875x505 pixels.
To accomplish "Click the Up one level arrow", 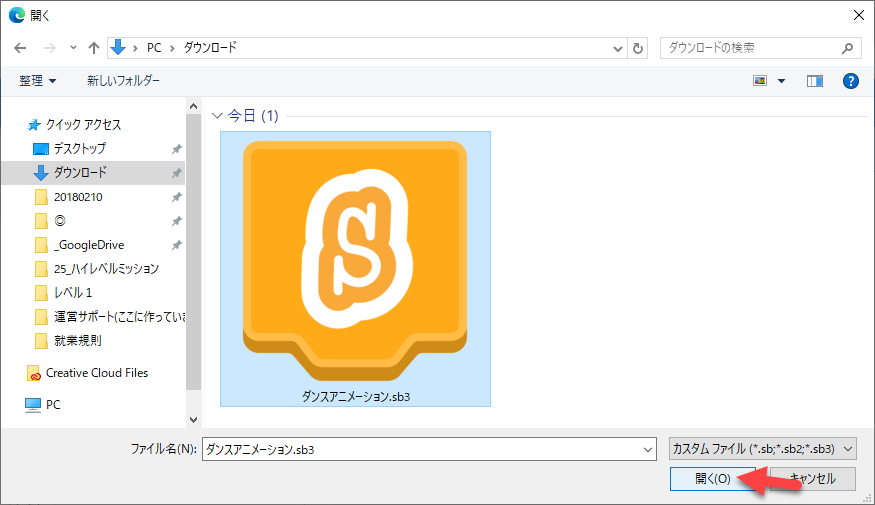I will coord(94,48).
